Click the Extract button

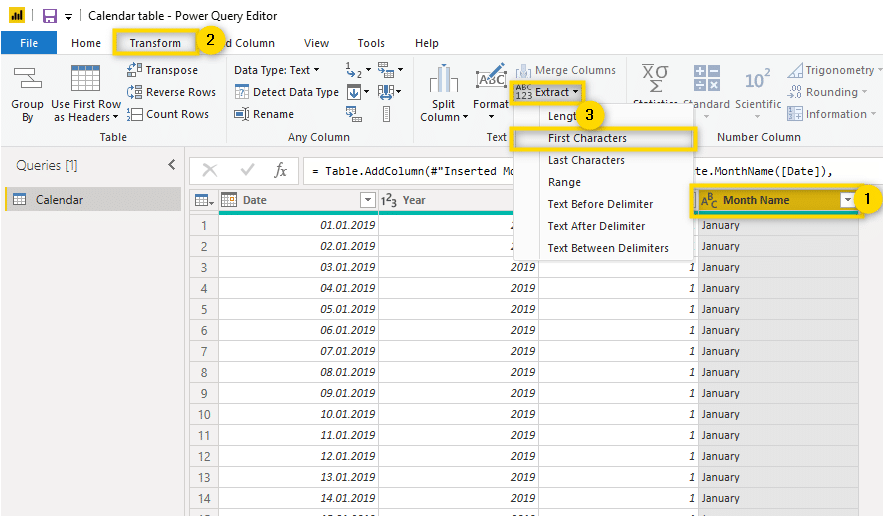(x=547, y=92)
